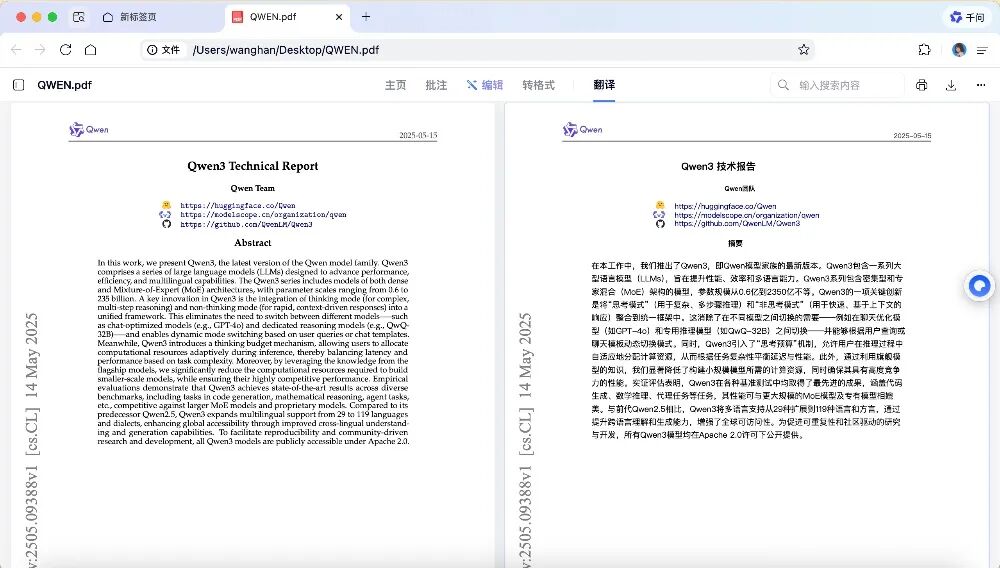Click the github.com link in translated page

pos(737,224)
